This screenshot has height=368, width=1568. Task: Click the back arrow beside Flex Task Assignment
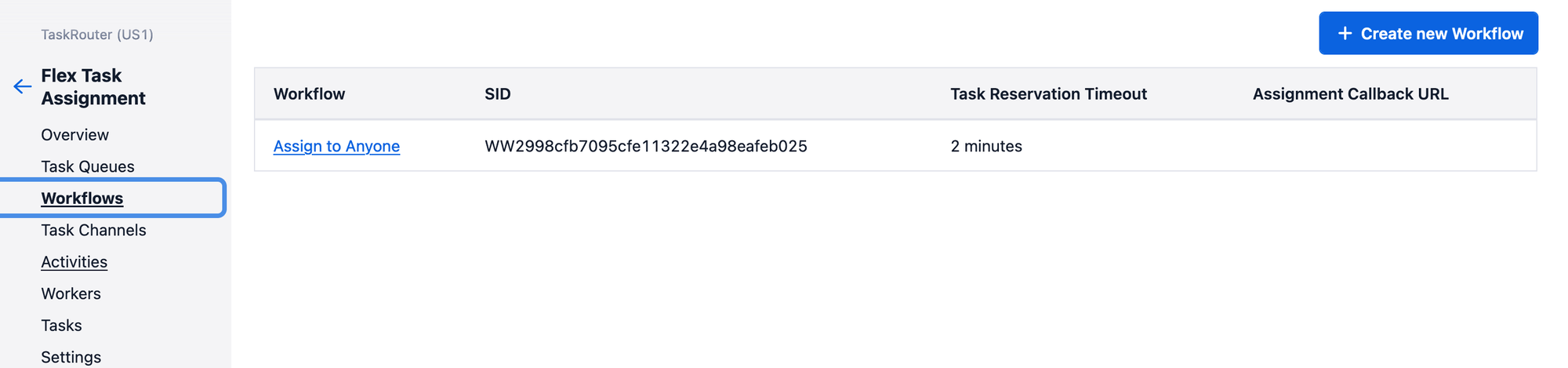[x=22, y=87]
